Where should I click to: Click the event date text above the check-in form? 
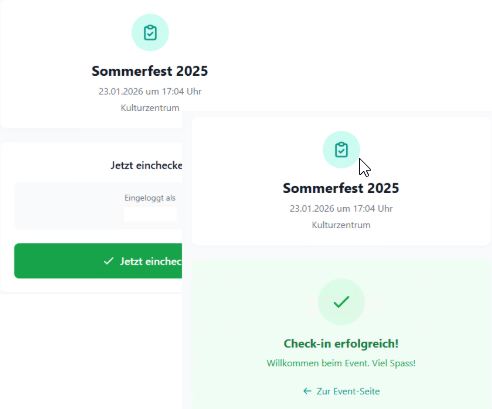point(150,91)
